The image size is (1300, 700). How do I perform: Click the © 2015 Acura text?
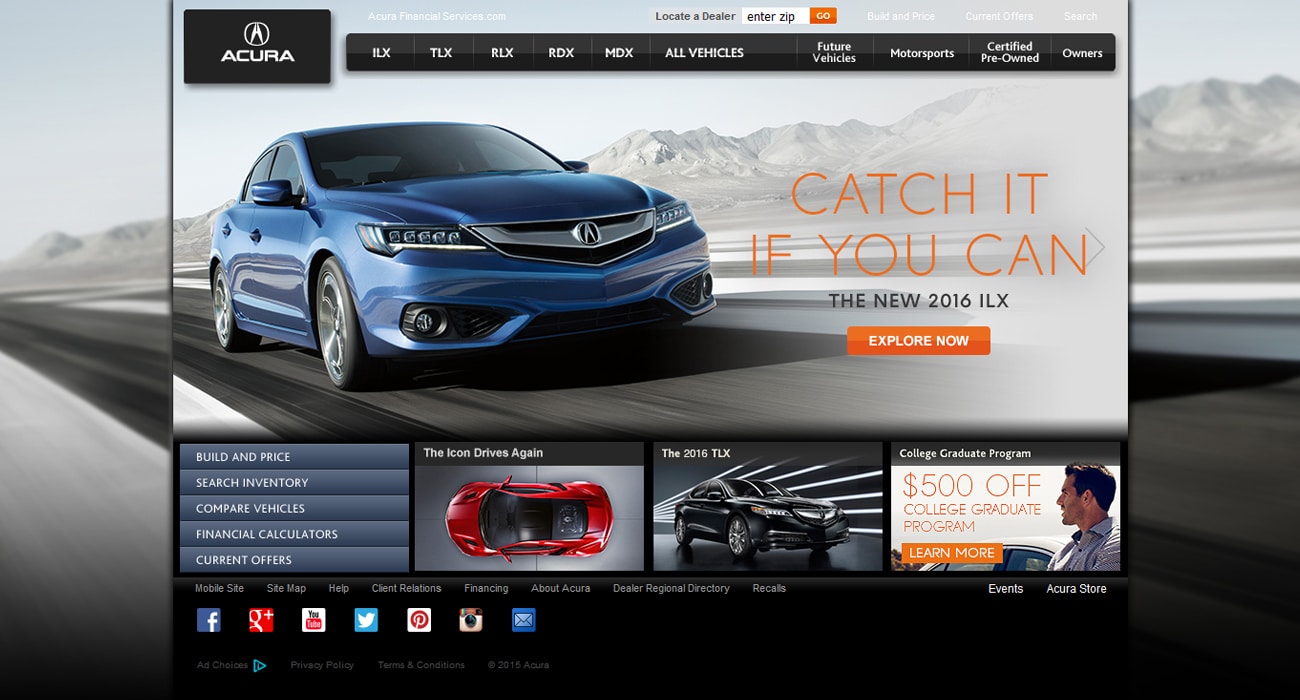518,665
